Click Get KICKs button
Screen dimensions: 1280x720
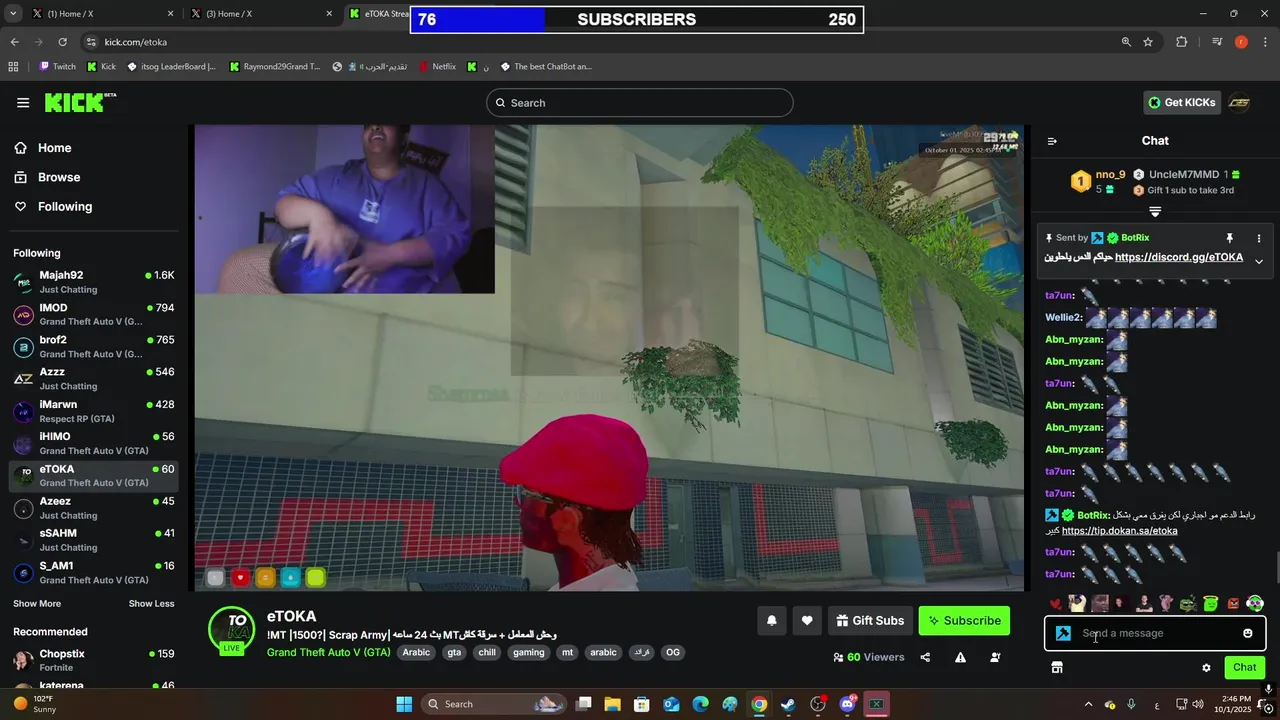(1182, 102)
